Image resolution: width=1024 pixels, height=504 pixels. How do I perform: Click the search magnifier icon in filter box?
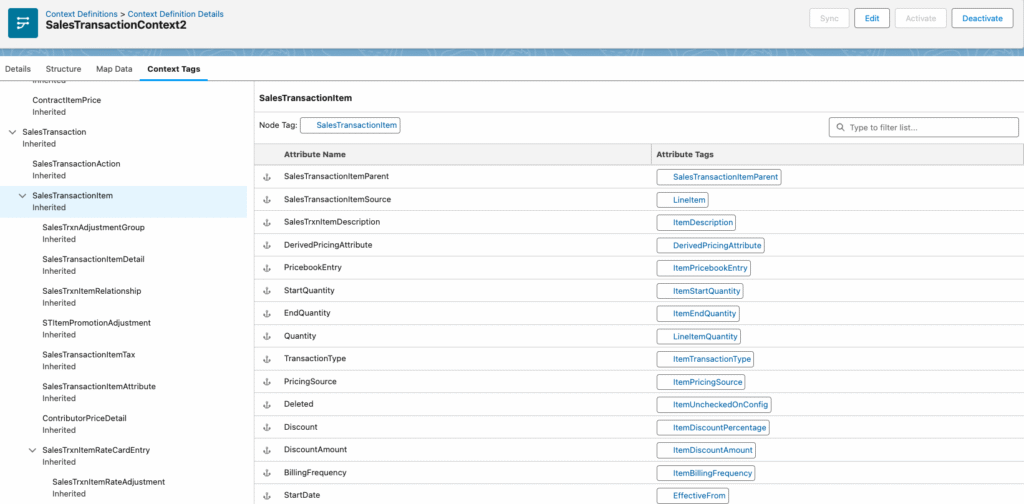coord(840,128)
